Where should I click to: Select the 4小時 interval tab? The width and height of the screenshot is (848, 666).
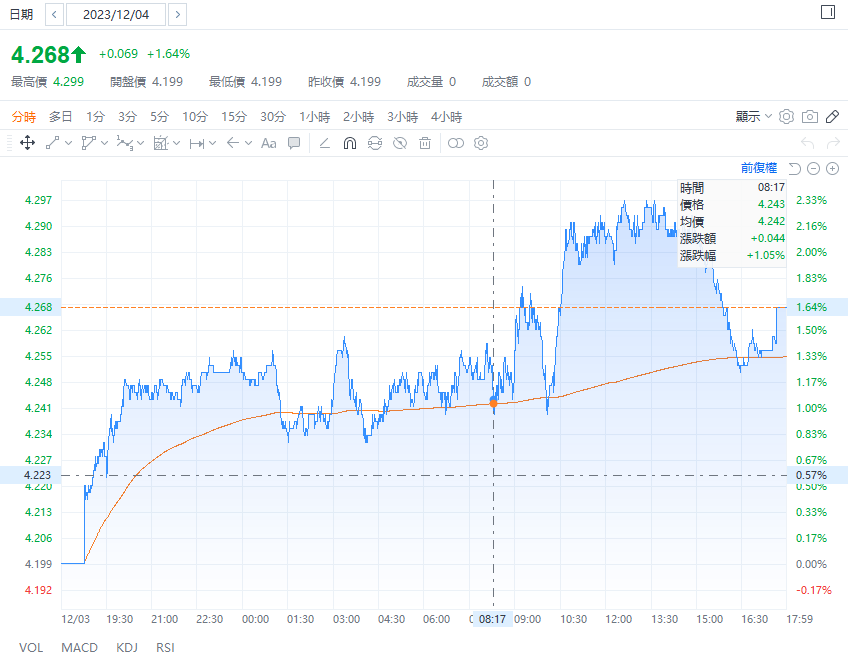tap(446, 117)
